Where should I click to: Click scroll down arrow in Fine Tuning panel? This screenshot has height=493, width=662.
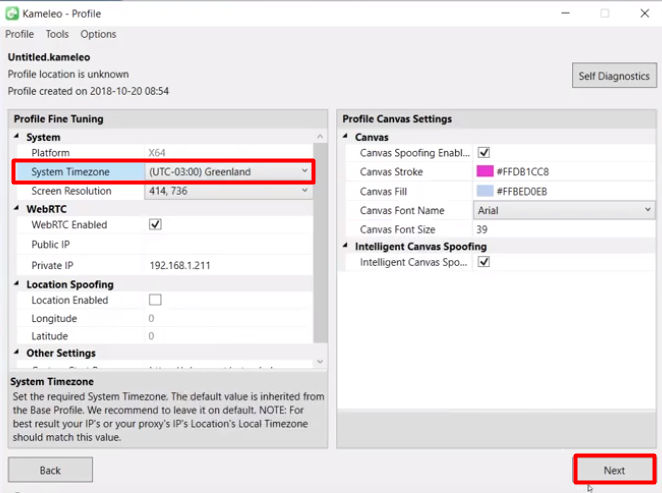pyautogui.click(x=320, y=362)
